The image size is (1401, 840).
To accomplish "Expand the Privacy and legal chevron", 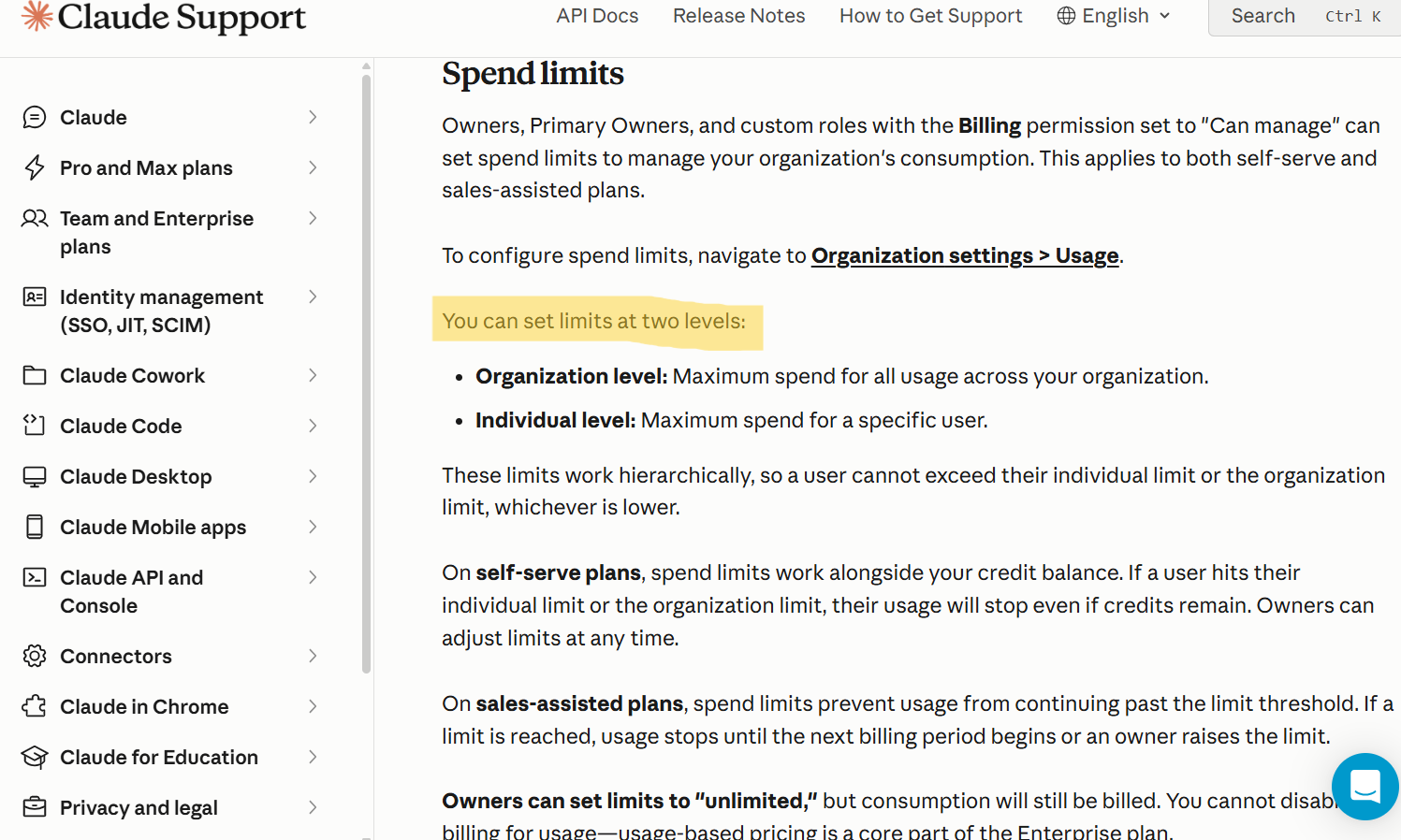I will 313,807.
